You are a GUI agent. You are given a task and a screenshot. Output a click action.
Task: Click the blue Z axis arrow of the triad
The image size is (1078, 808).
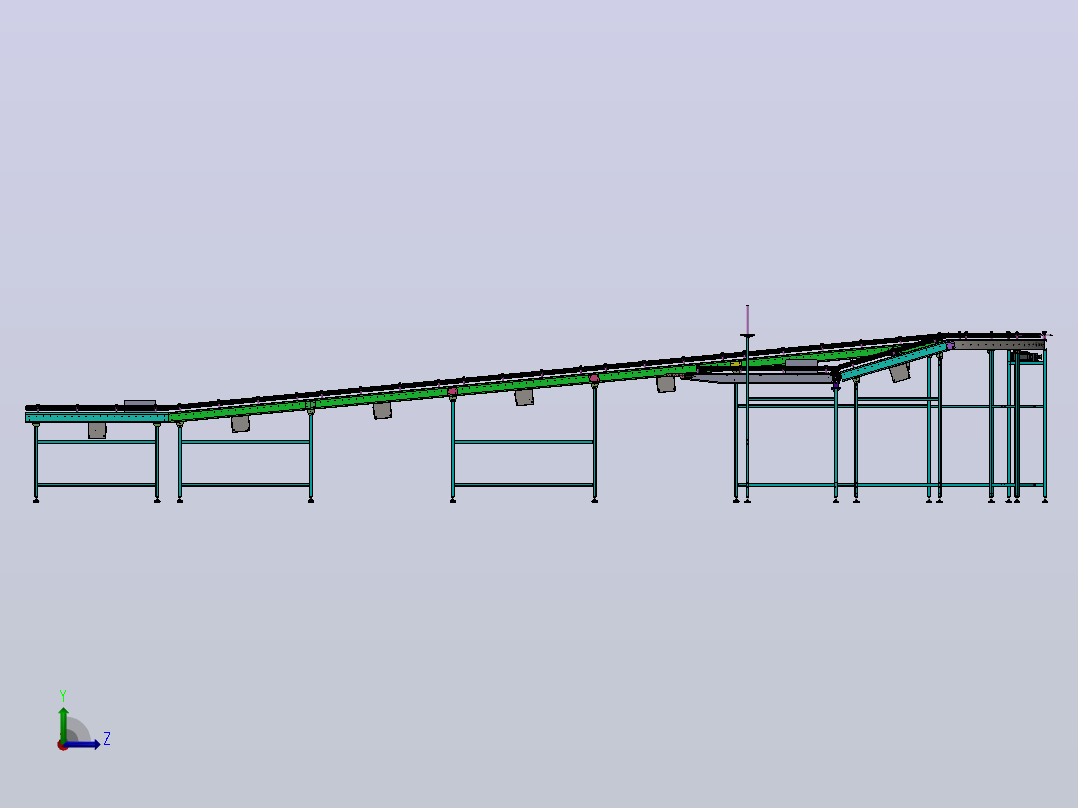tap(82, 745)
